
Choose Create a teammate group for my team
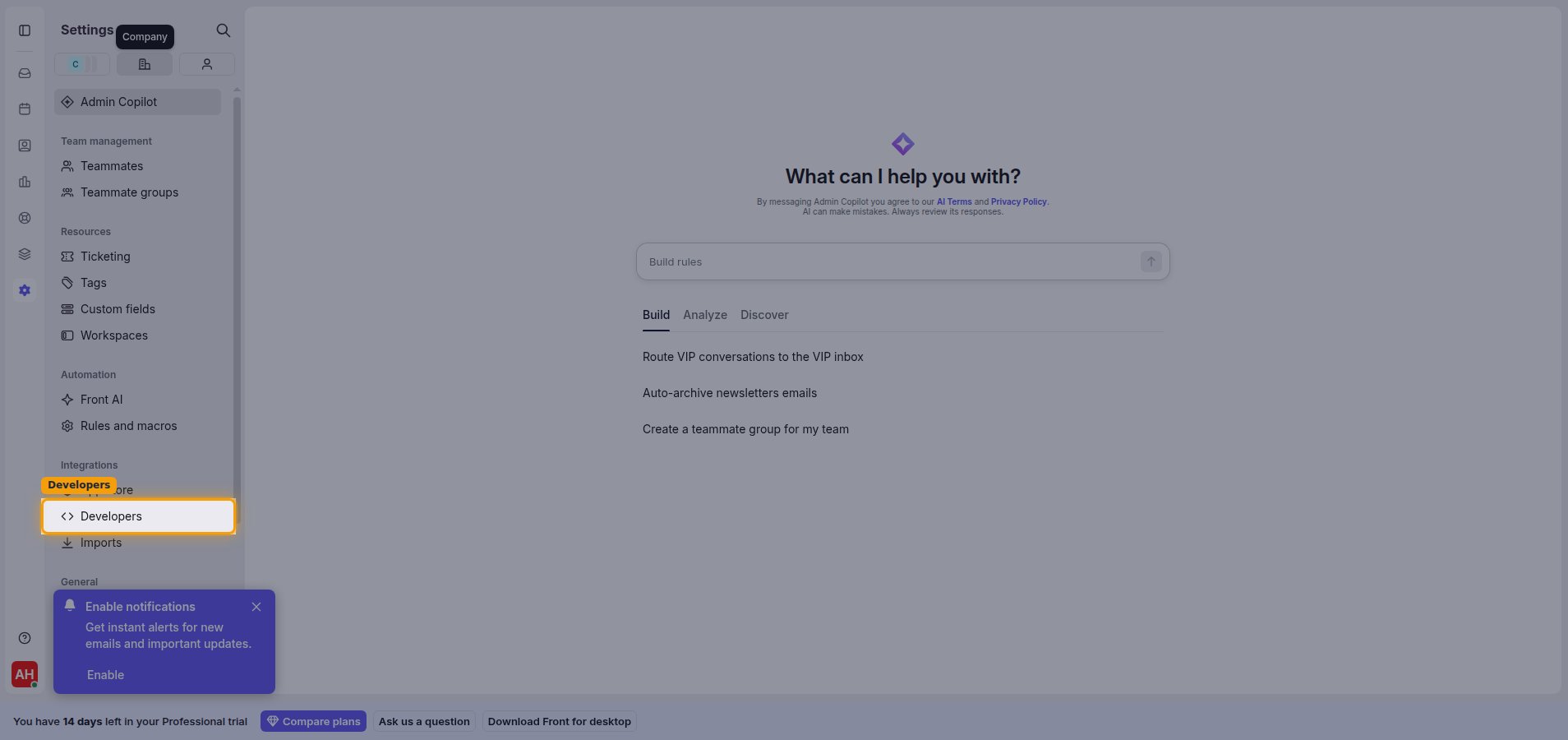[x=745, y=429]
